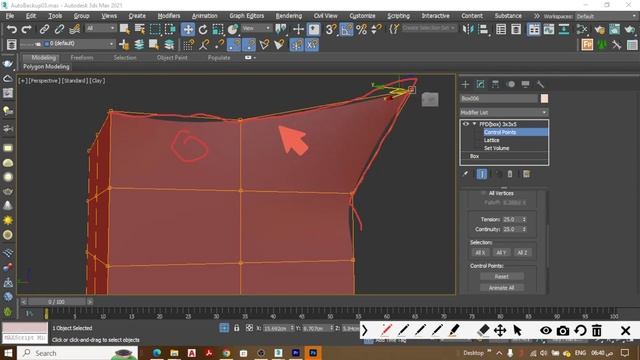Click the Reset control points button
Image resolution: width=640 pixels, height=360 pixels.
pyautogui.click(x=502, y=276)
